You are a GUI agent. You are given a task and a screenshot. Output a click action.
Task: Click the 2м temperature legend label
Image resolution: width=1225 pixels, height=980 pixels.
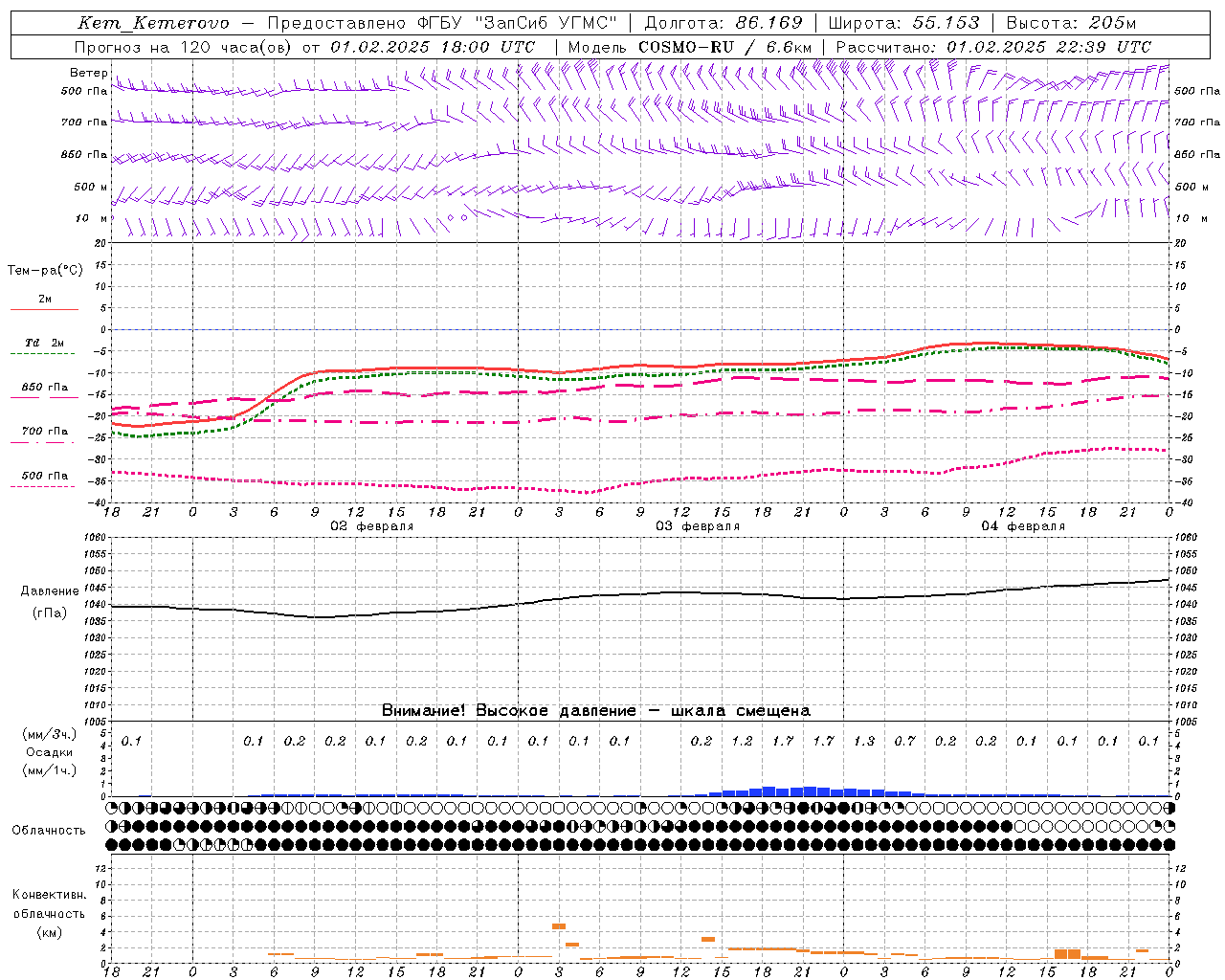point(45,300)
